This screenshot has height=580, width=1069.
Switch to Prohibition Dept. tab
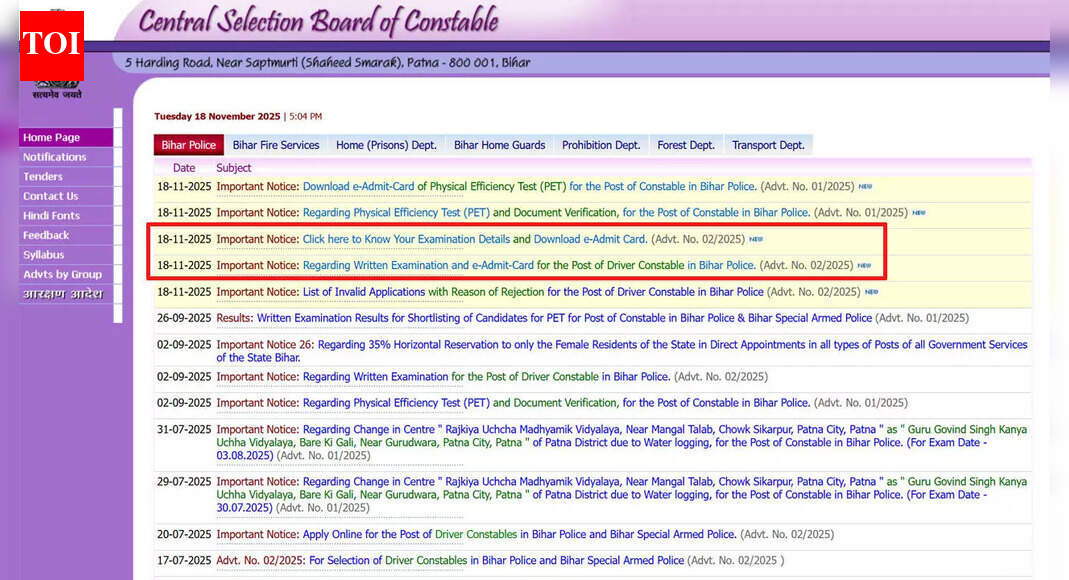600,145
